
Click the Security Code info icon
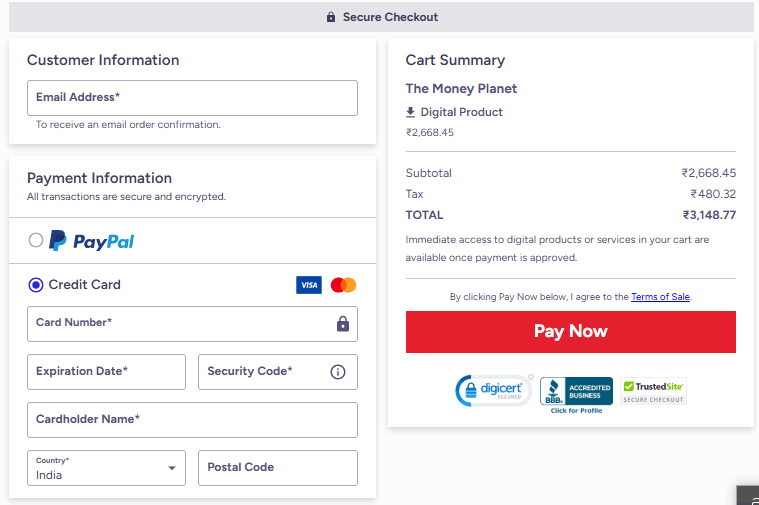point(338,372)
